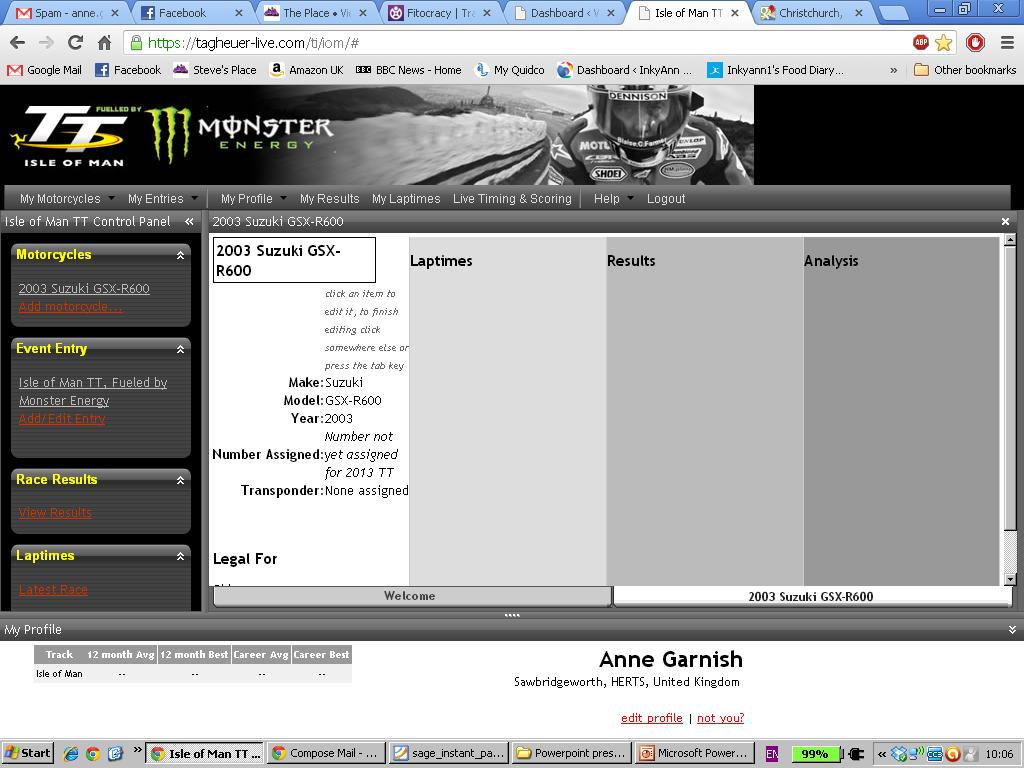Click the motorcycle panel vertical scrollbar up arrow
Viewport: 1024px width, 768px height.
(1010, 240)
